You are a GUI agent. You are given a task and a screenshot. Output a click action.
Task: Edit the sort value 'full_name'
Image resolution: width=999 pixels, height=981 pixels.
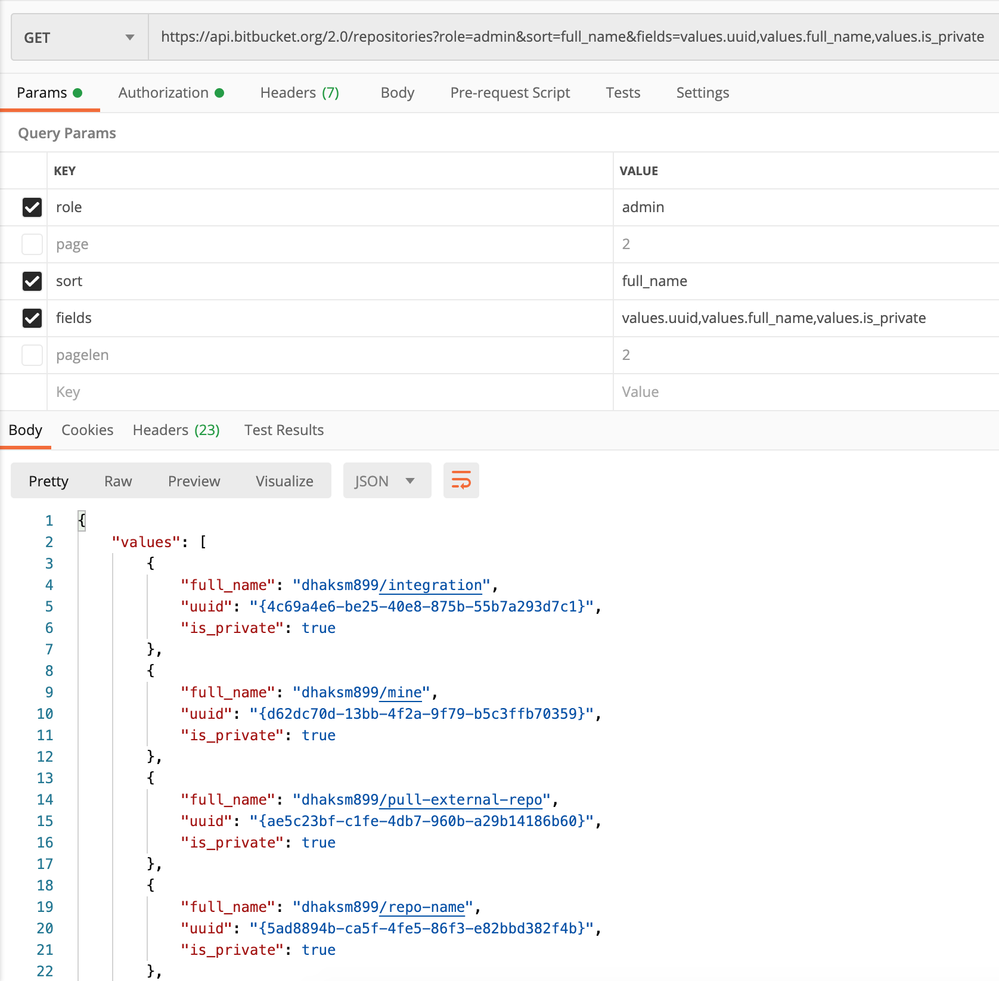[x=806, y=281]
